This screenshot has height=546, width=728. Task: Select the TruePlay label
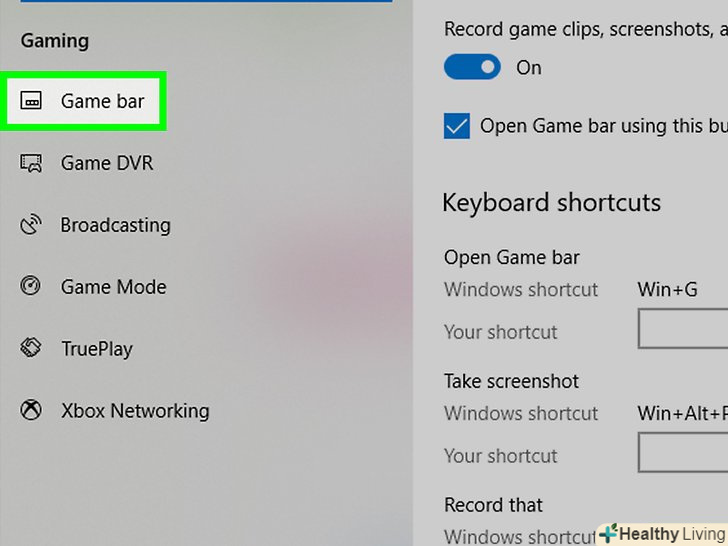pyautogui.click(x=97, y=349)
